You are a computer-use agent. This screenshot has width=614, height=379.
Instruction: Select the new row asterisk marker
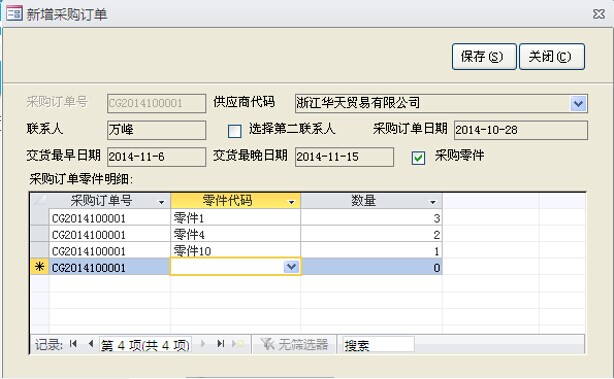[x=40, y=267]
